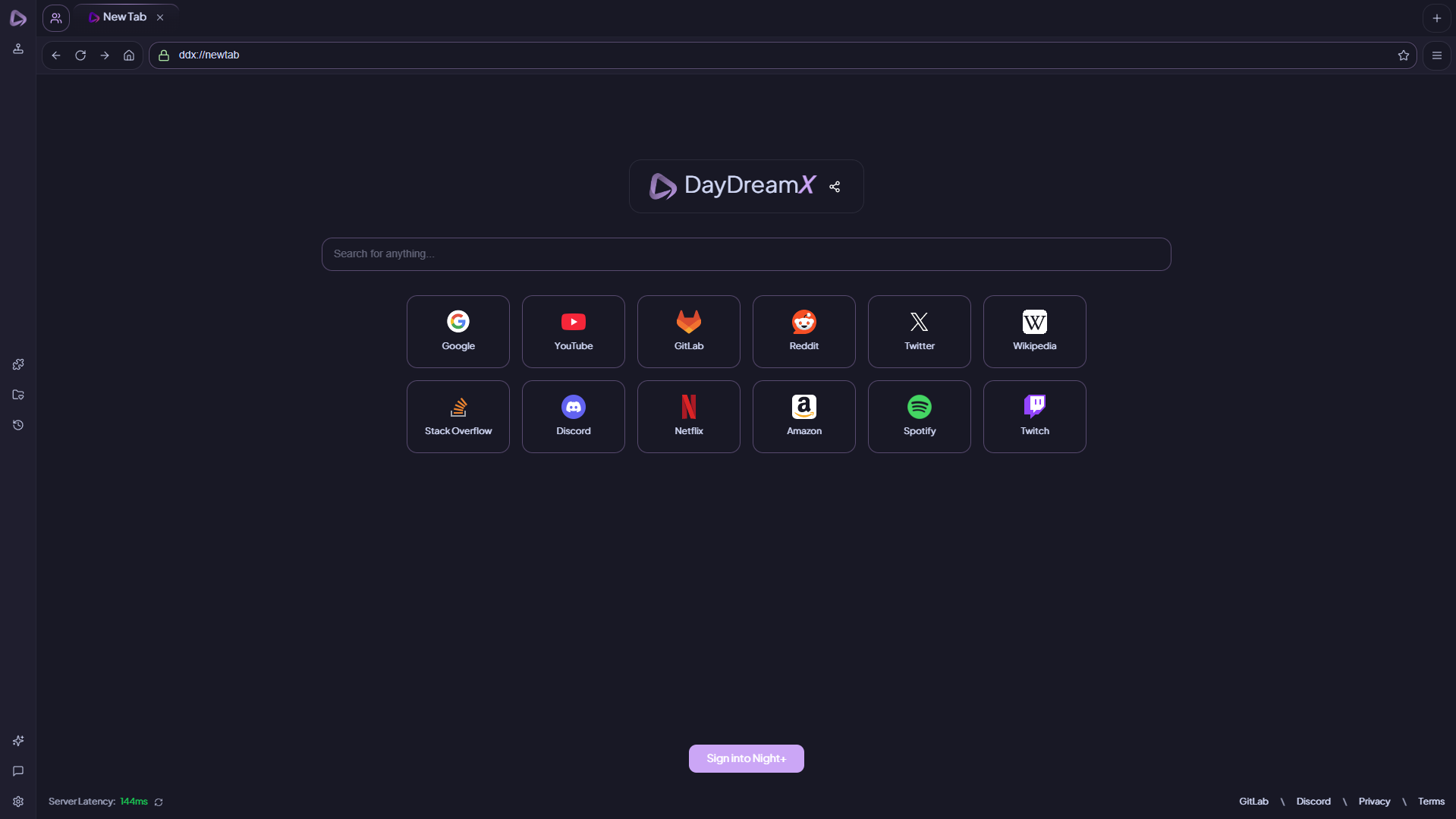Click the green lock icon in the address bar
Image resolution: width=1456 pixels, height=819 pixels.
tap(164, 55)
